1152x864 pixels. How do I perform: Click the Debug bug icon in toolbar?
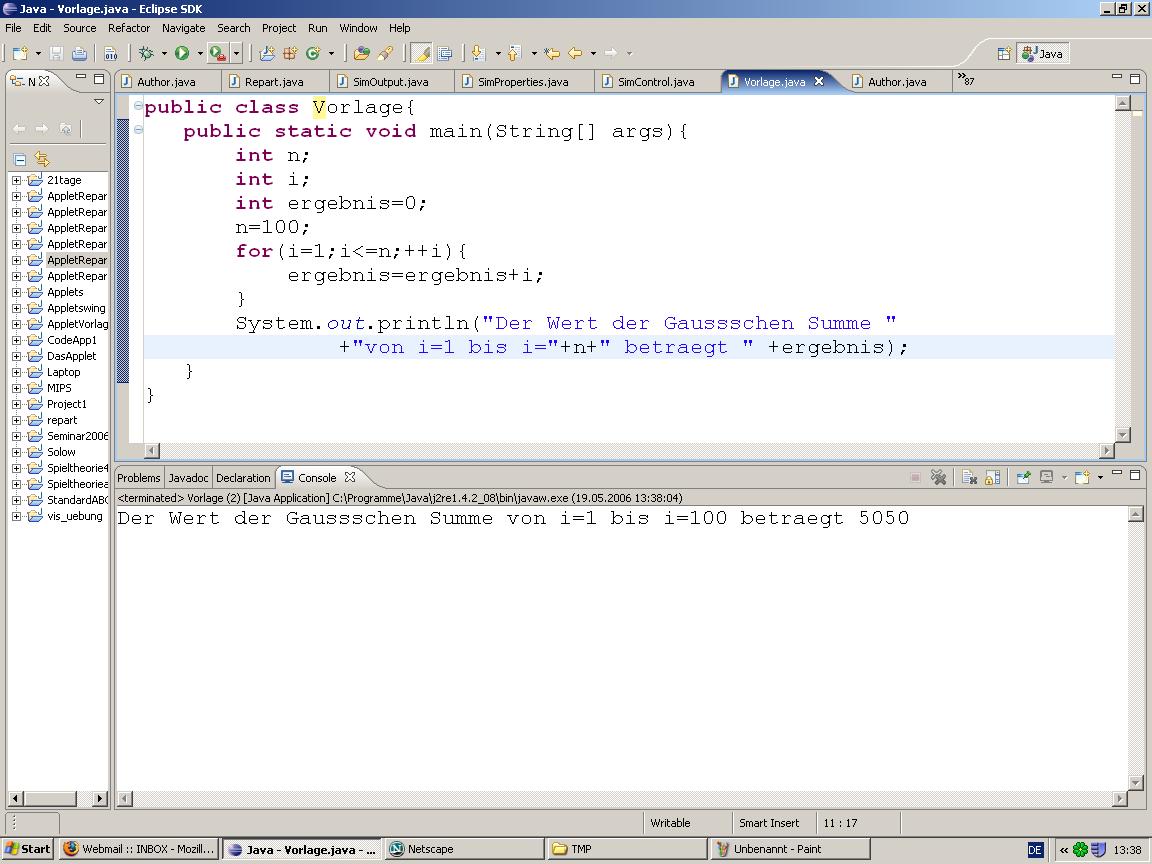point(146,53)
